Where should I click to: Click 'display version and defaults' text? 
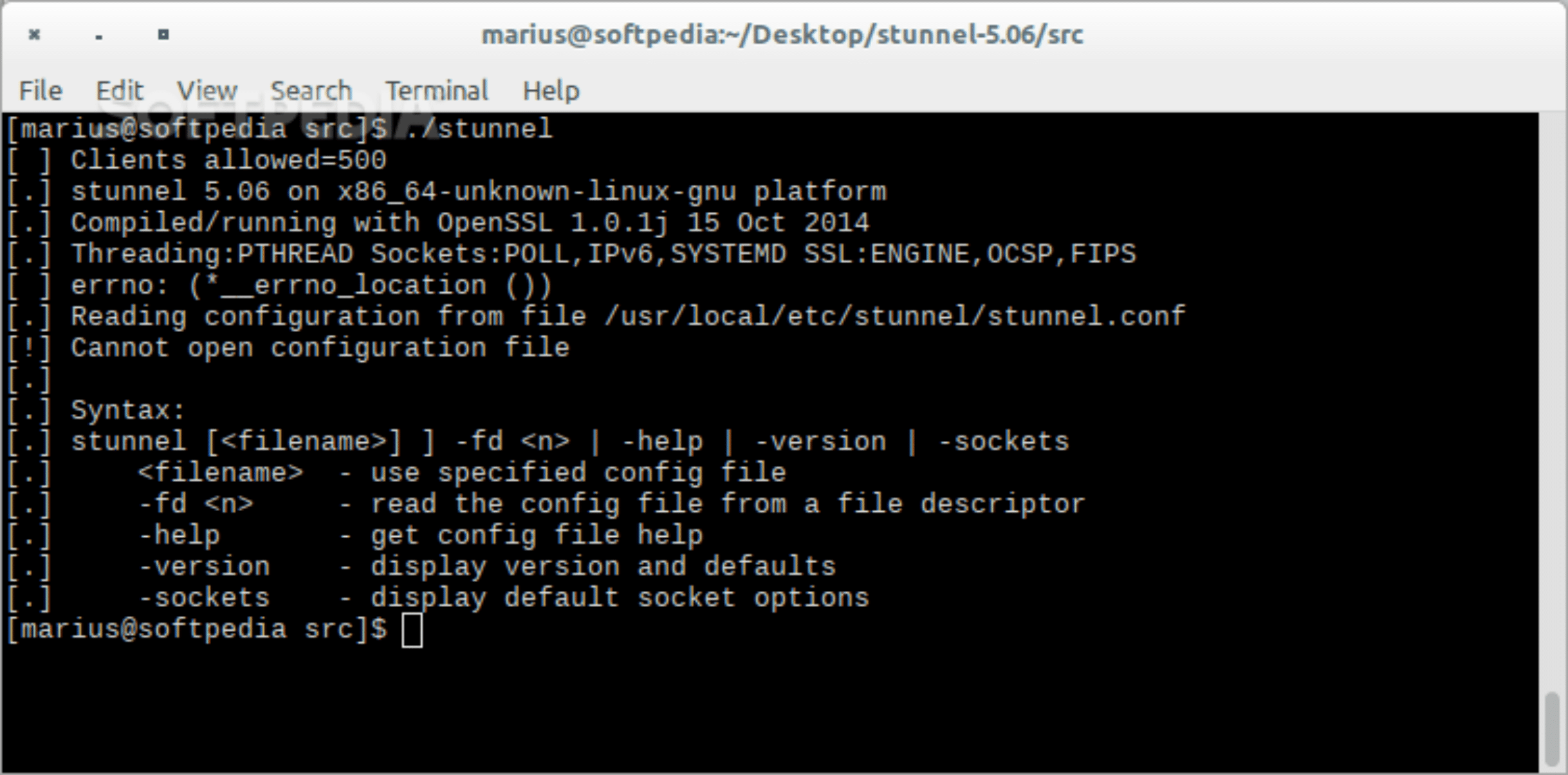point(603,567)
